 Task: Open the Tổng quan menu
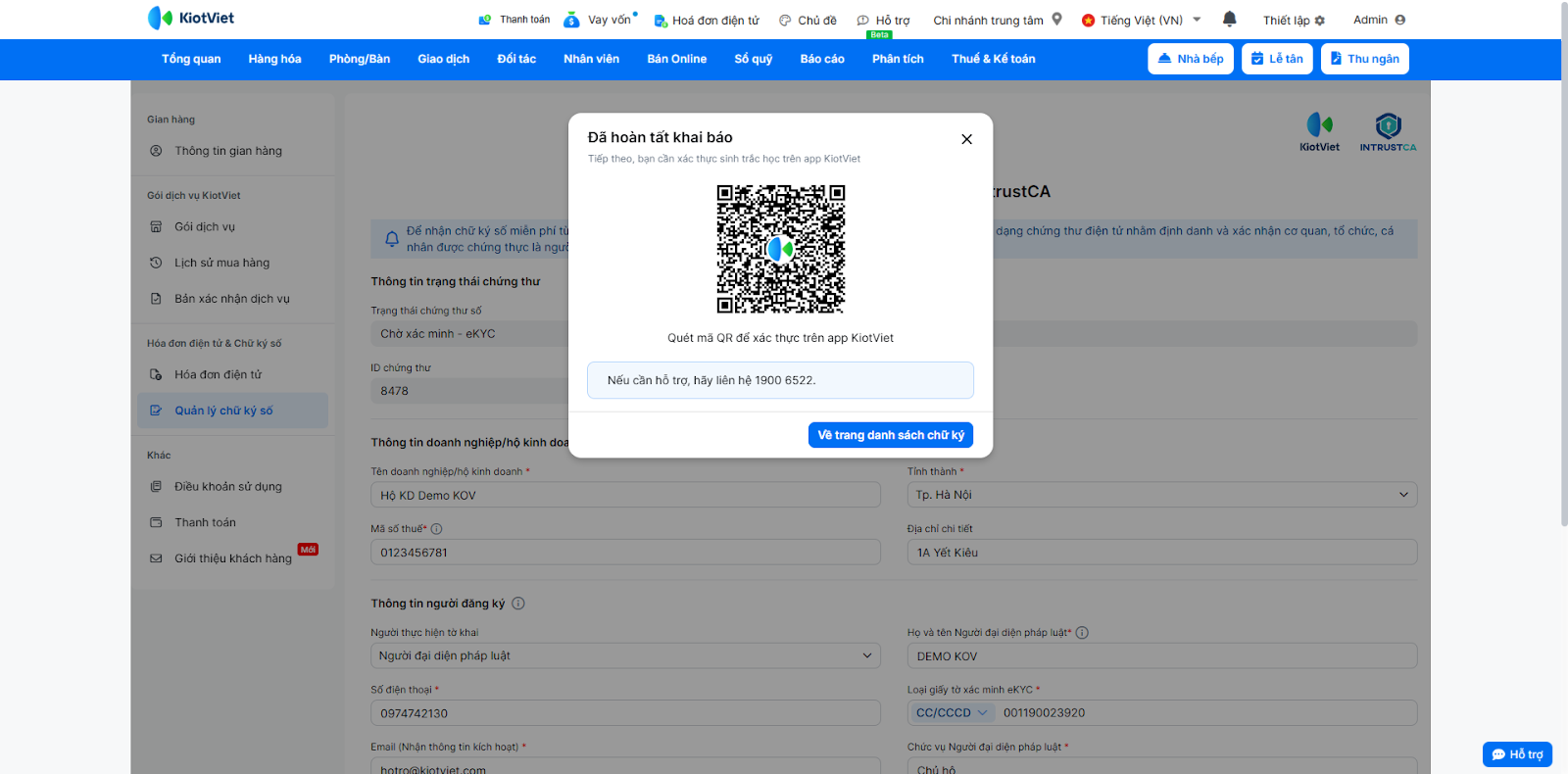(x=191, y=59)
